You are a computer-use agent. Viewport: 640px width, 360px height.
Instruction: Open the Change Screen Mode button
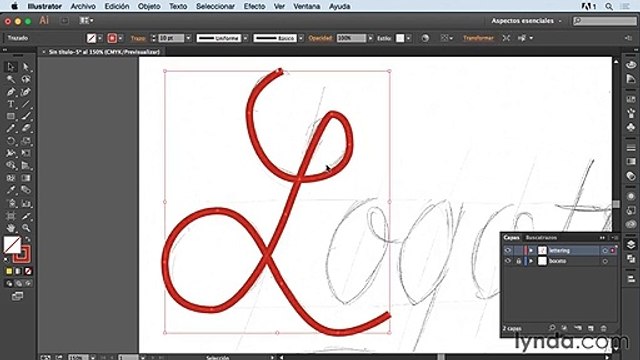point(17,296)
